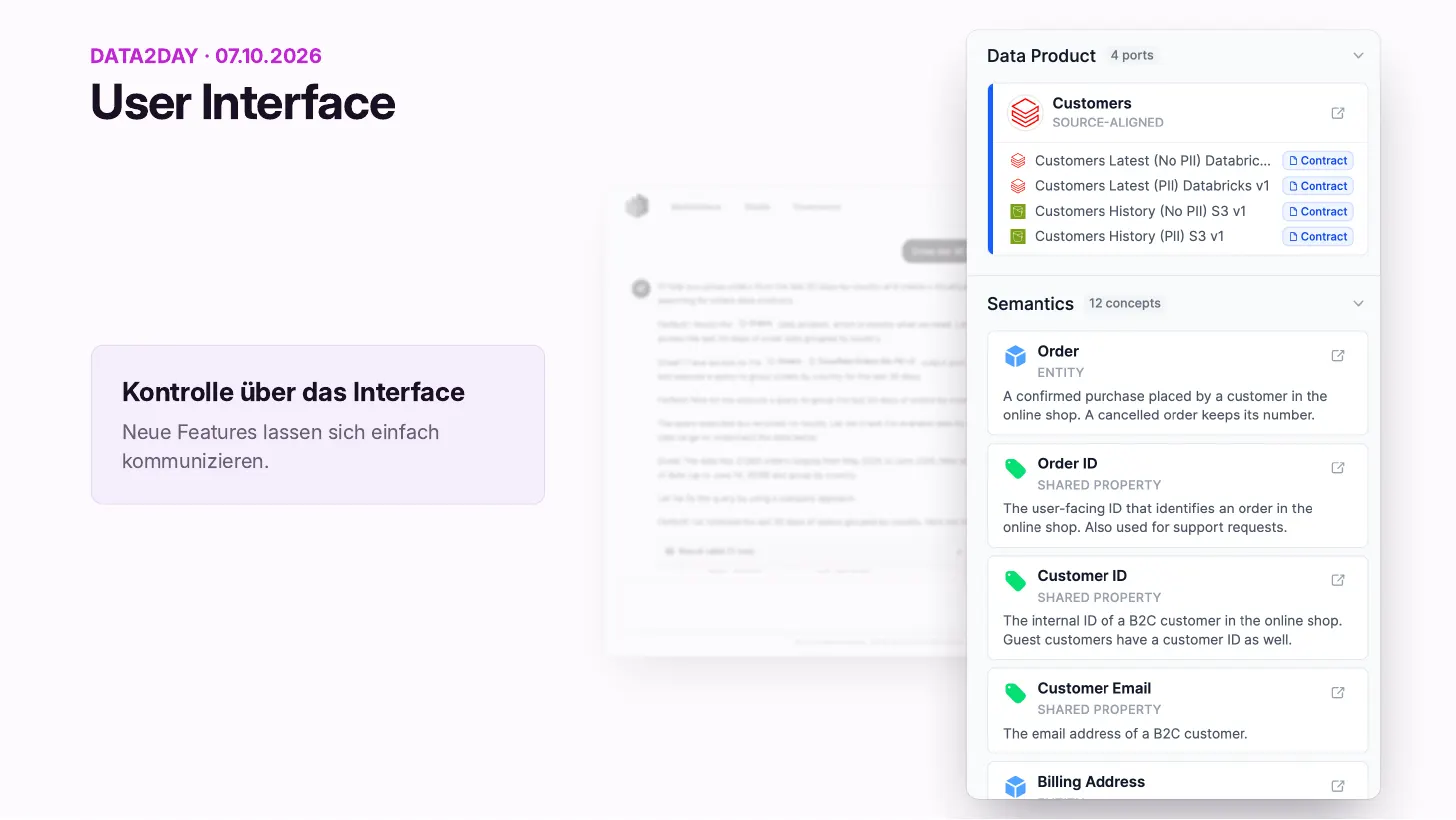Image resolution: width=1456 pixels, height=820 pixels.
Task: Click S3 icon of Customers History (PII) port
Action: [x=1018, y=237]
